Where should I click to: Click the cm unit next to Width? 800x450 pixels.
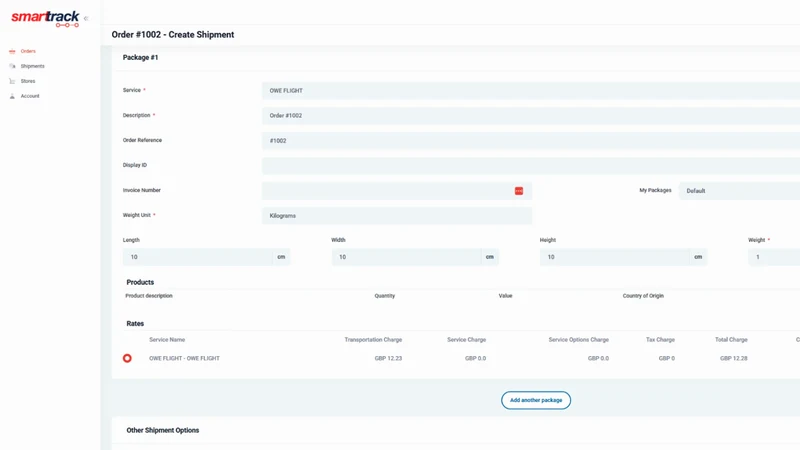pos(490,257)
